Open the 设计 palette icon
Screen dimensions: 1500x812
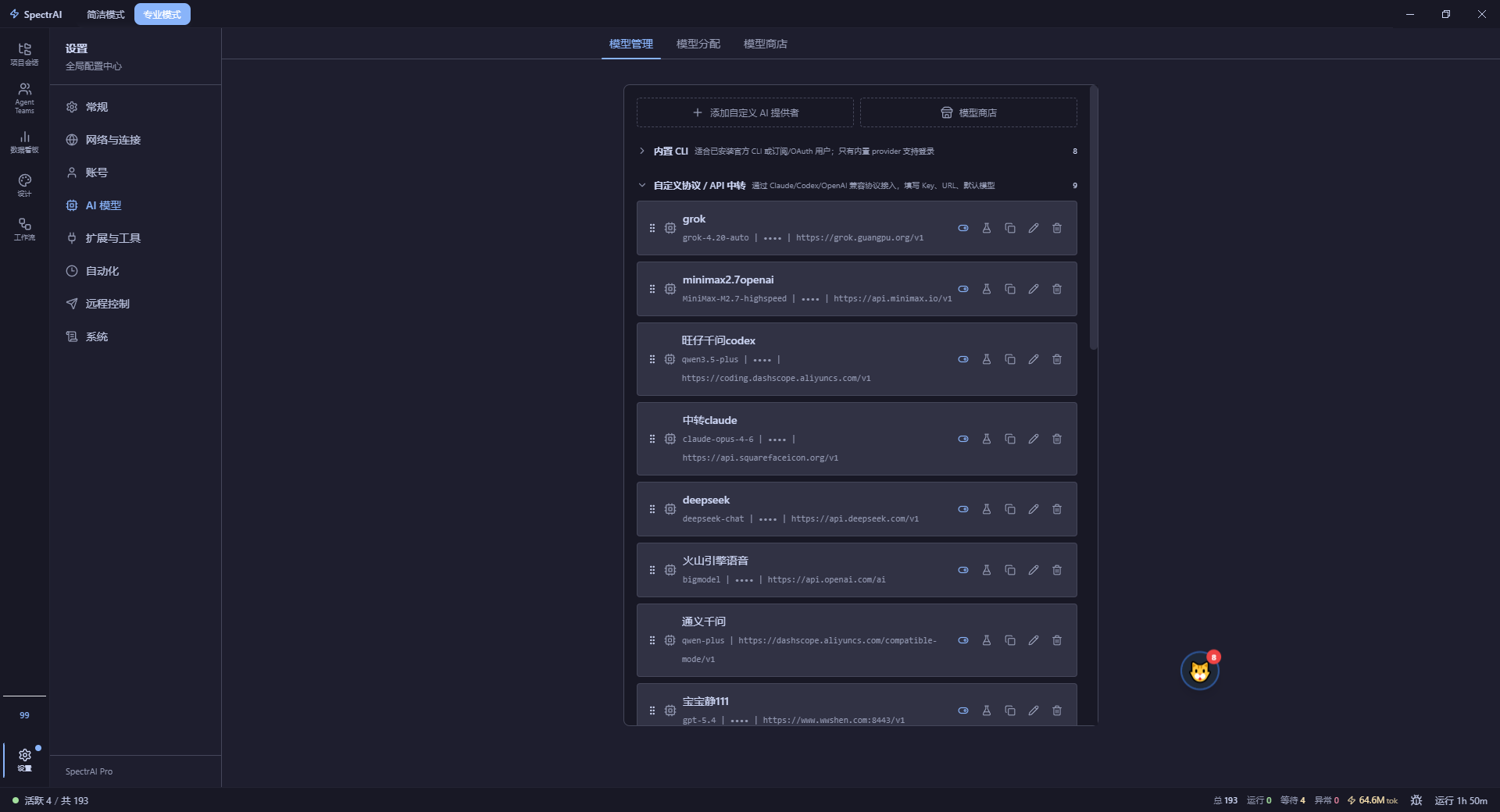point(24,185)
